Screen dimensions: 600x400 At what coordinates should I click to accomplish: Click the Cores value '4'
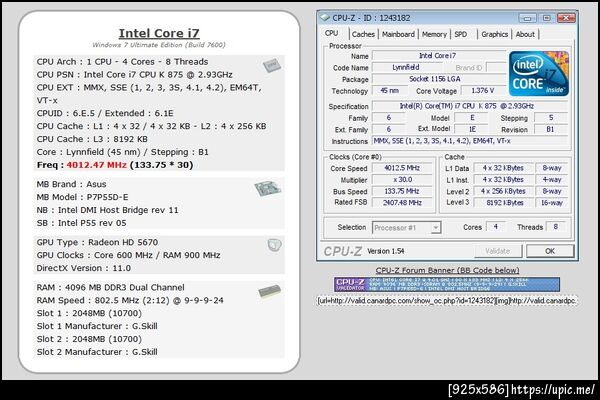click(x=496, y=227)
